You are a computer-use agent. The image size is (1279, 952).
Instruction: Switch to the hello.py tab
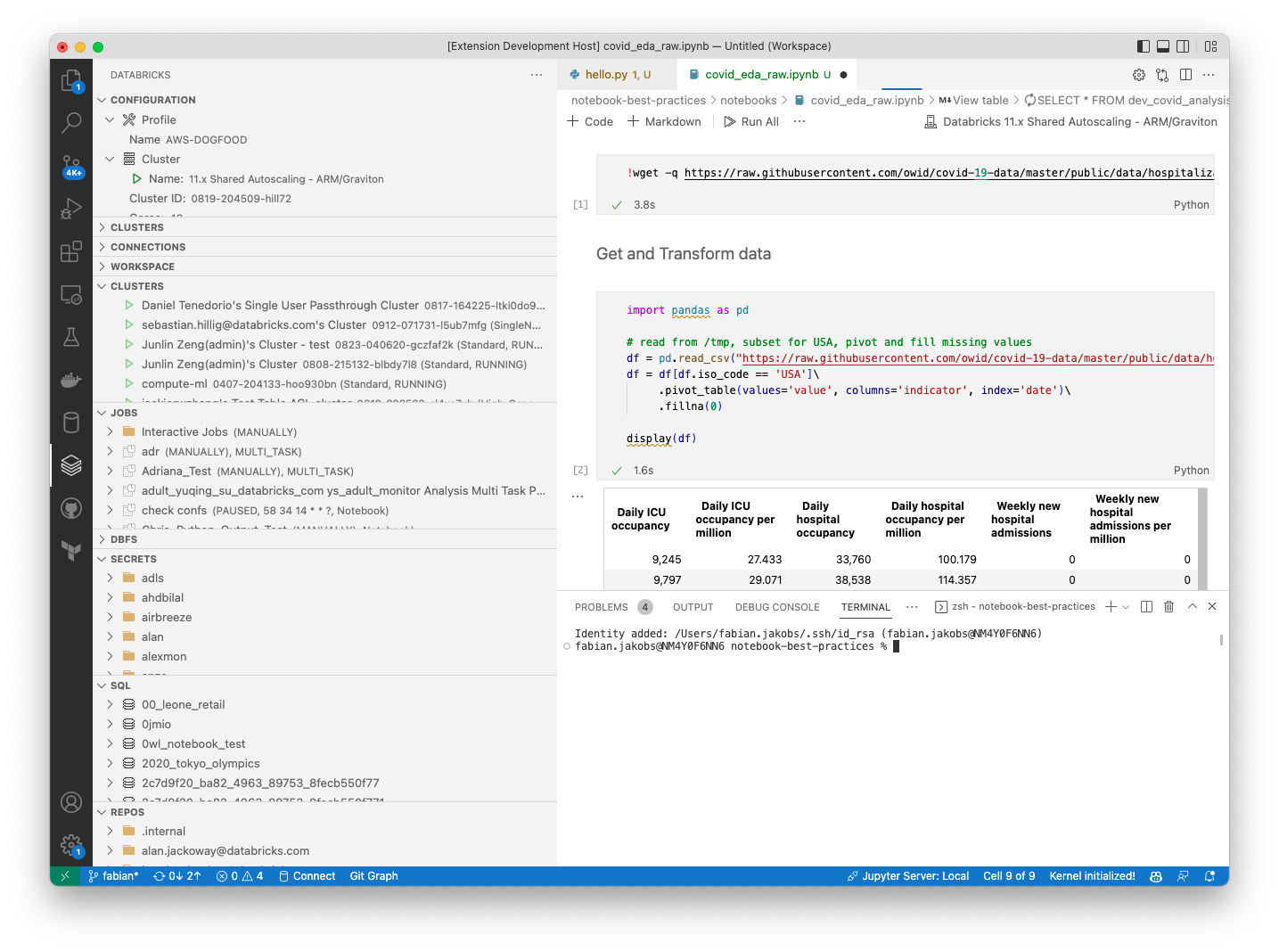(x=617, y=75)
